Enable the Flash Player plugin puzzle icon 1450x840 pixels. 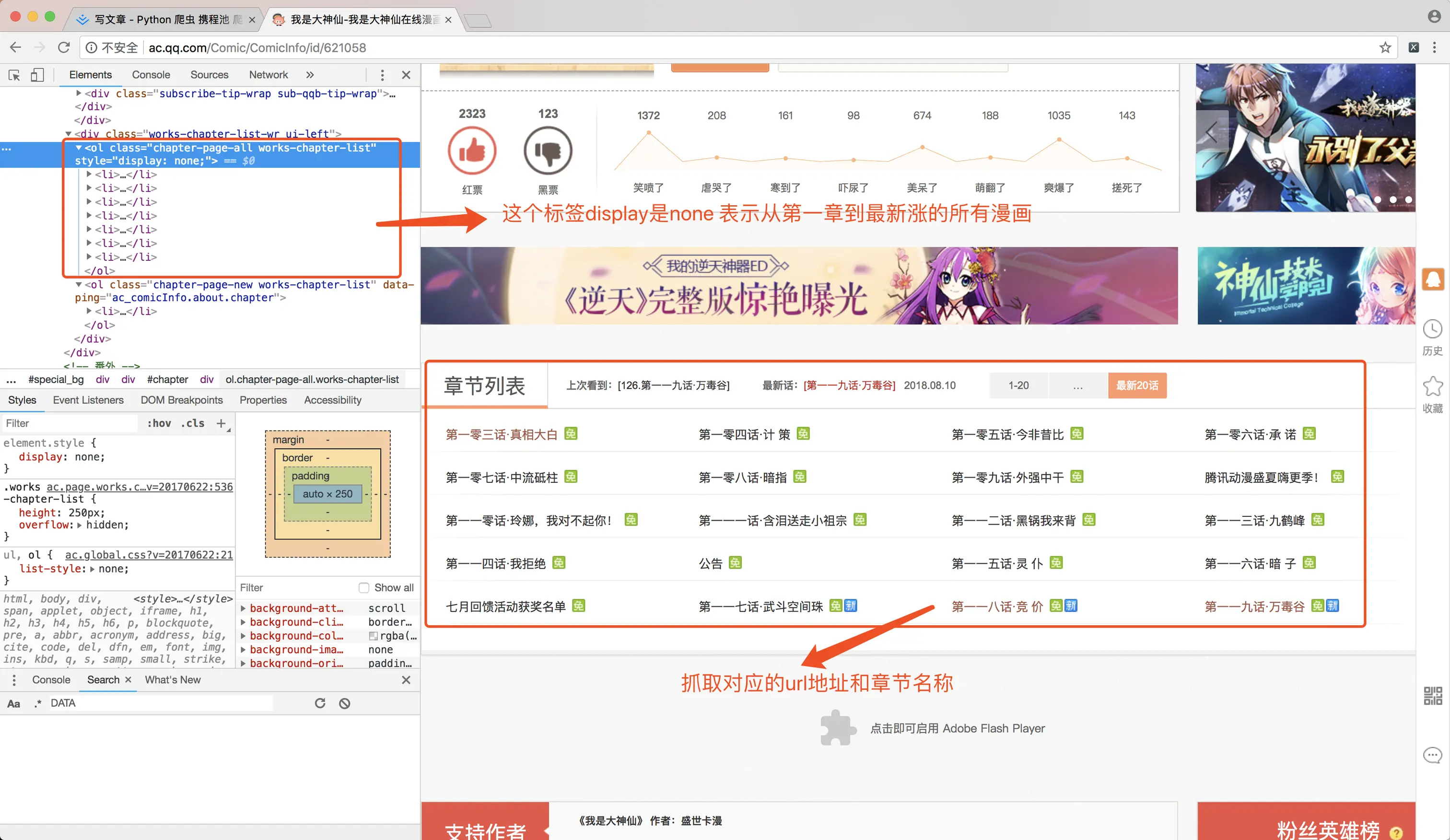(838, 728)
